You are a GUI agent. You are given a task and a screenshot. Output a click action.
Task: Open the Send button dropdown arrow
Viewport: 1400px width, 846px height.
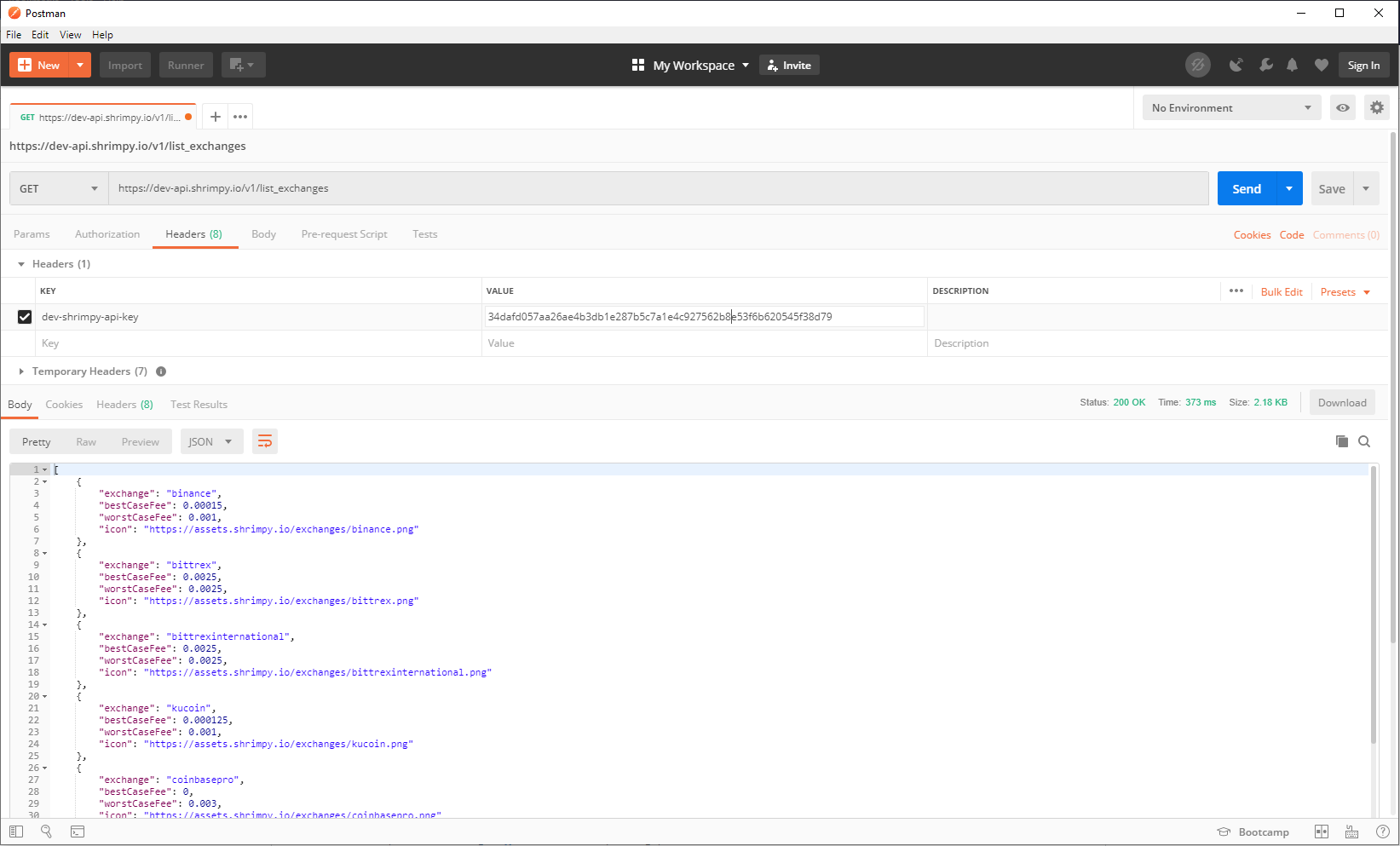(1289, 188)
